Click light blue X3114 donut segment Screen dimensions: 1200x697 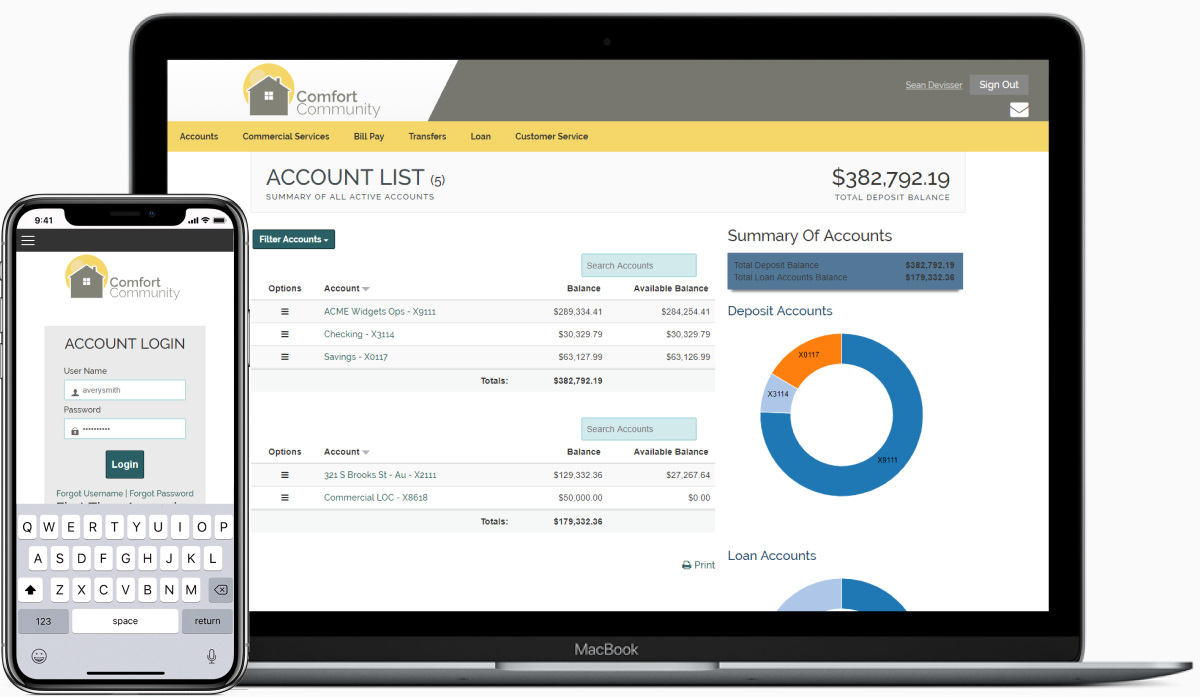pyautogui.click(x=777, y=394)
